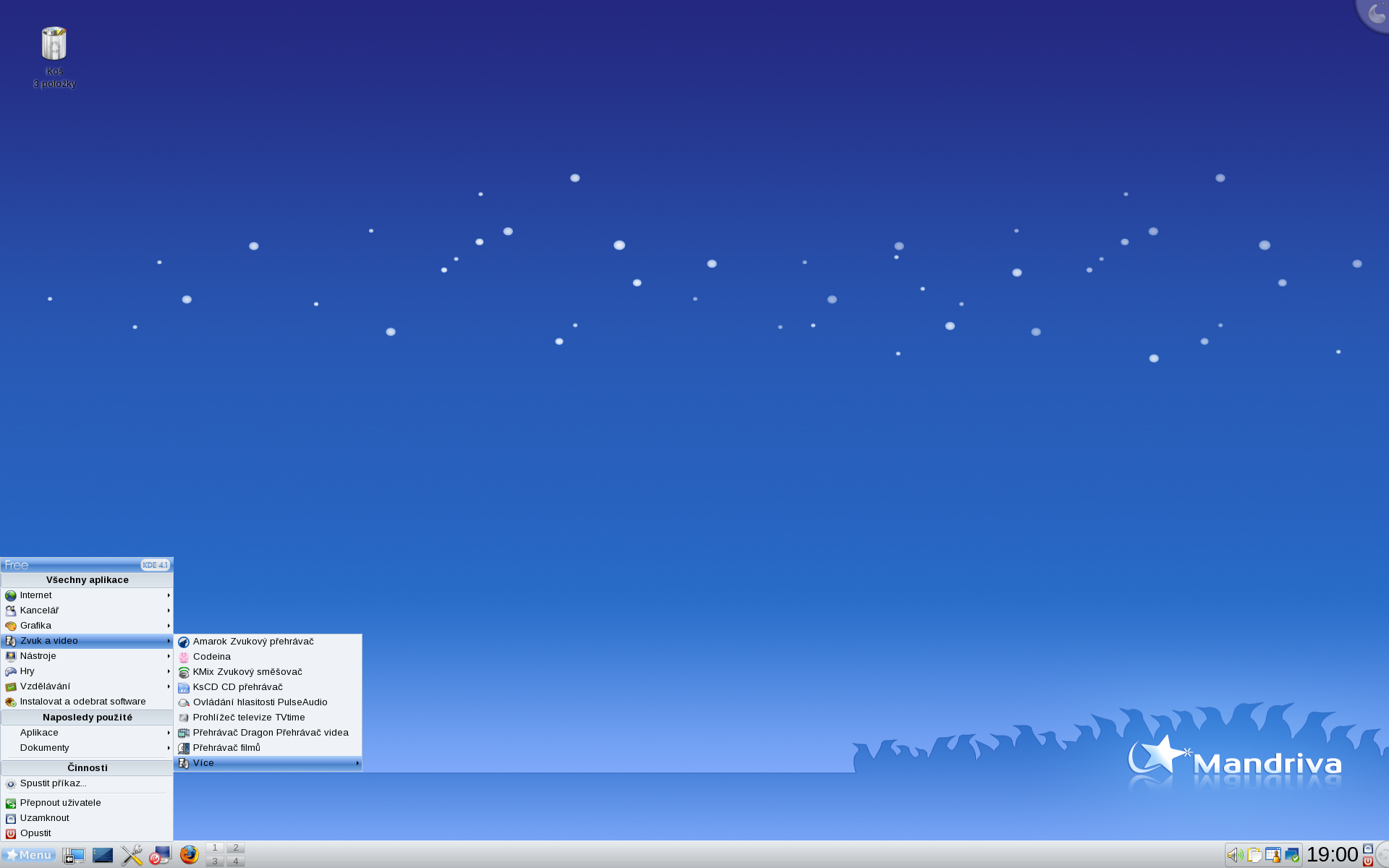Image resolution: width=1389 pixels, height=868 pixels.
Task: Open the speaker volume tray icon
Action: point(1235,855)
